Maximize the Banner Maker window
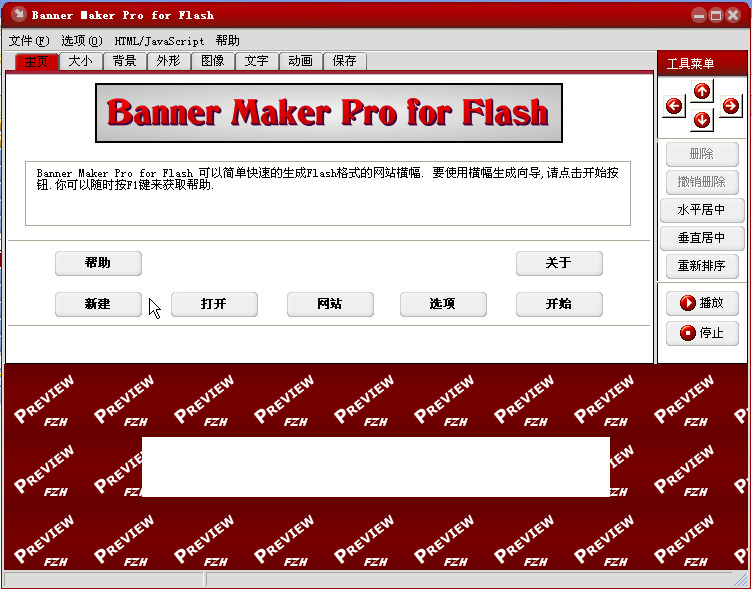Screen dimensions: 752x589 716,16
